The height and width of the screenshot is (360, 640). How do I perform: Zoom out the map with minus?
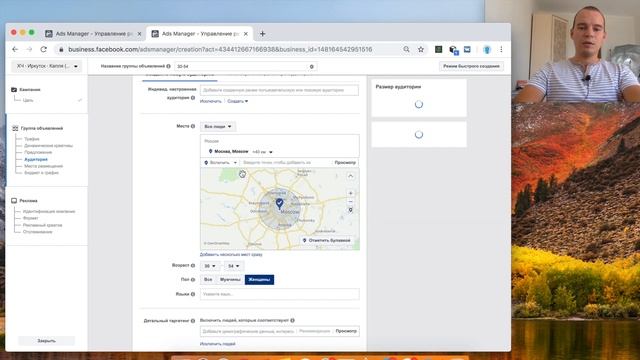351,202
